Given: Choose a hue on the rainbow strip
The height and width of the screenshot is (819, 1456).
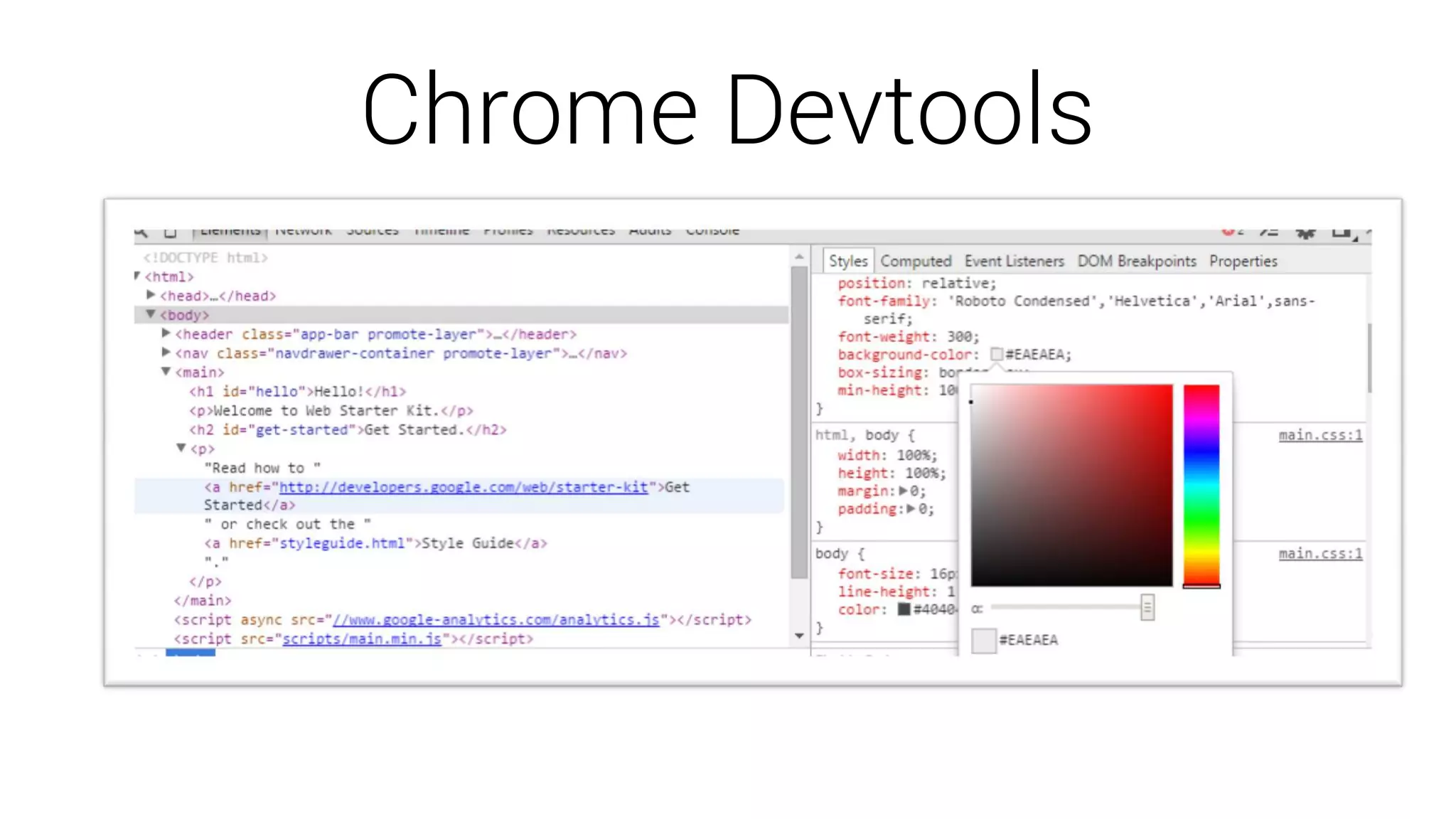Looking at the screenshot, I should click(x=1201, y=486).
